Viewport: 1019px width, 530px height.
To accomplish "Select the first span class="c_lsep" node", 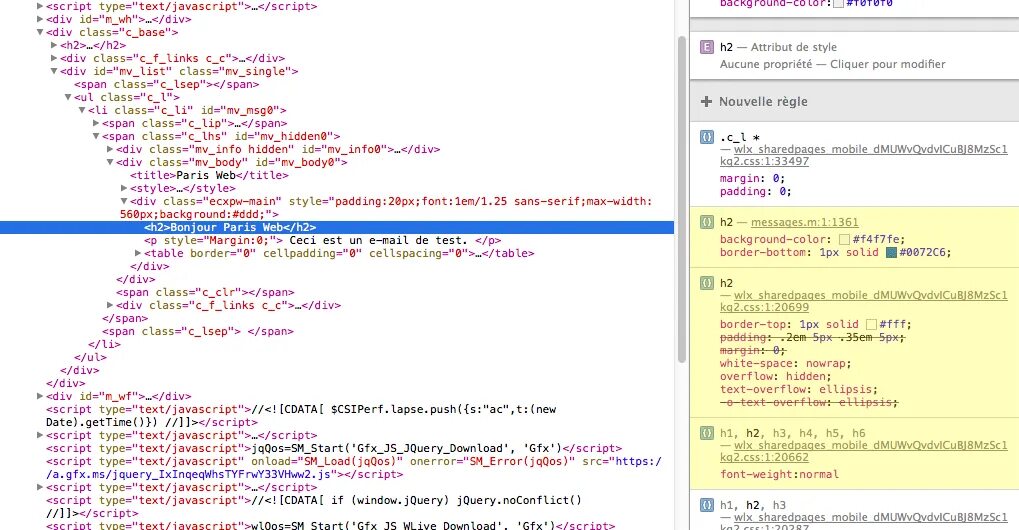I will [166, 84].
